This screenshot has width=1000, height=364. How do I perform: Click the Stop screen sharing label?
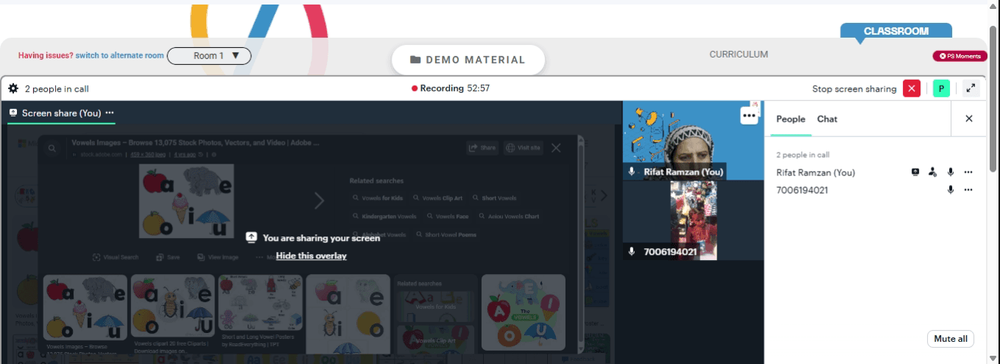(854, 89)
